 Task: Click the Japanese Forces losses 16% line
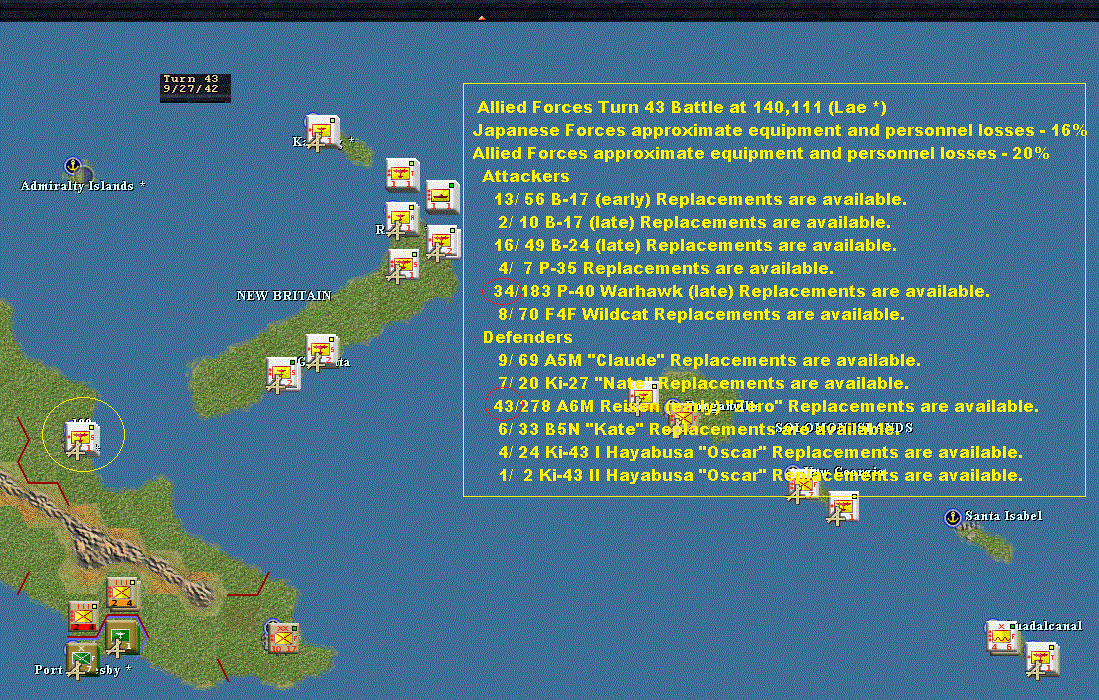(x=780, y=130)
